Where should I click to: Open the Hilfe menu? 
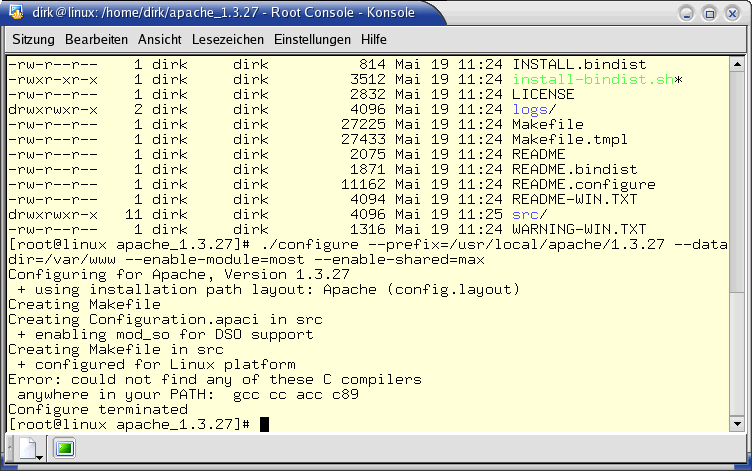click(374, 39)
